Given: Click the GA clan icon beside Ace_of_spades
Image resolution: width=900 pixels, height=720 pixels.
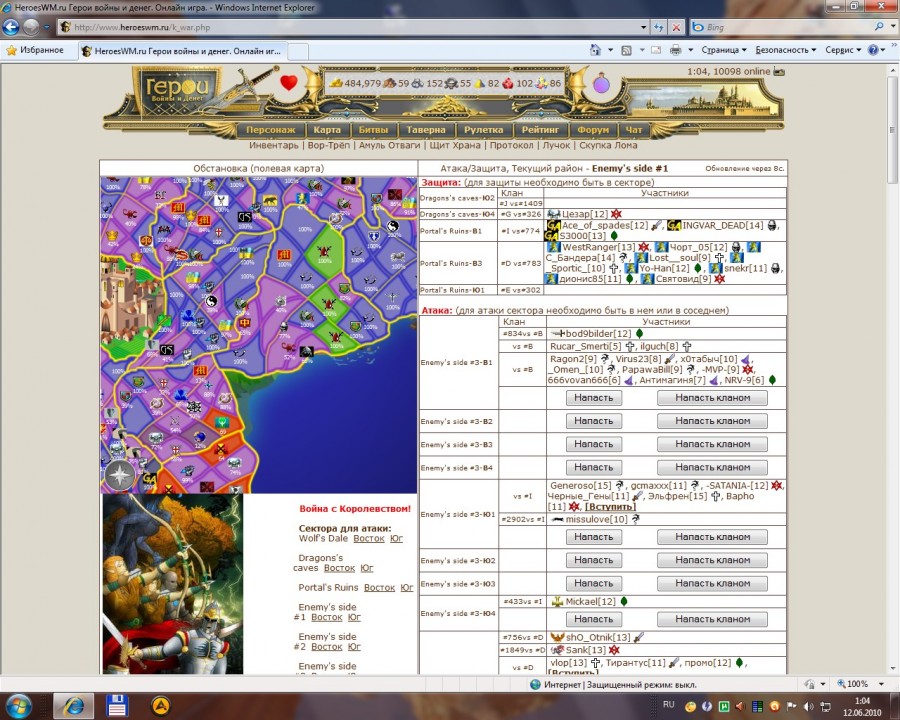Looking at the screenshot, I should [553, 226].
